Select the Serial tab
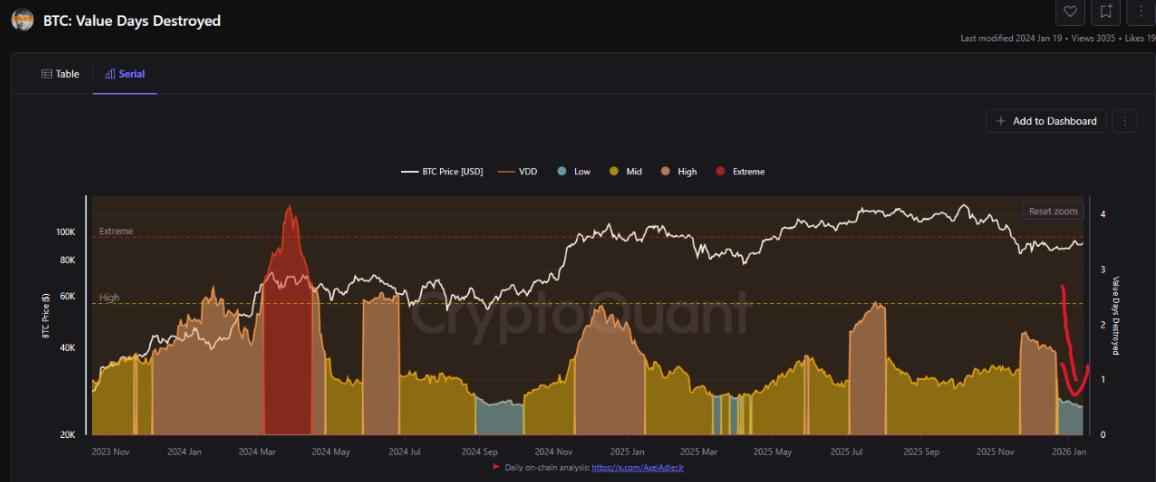 [125, 74]
